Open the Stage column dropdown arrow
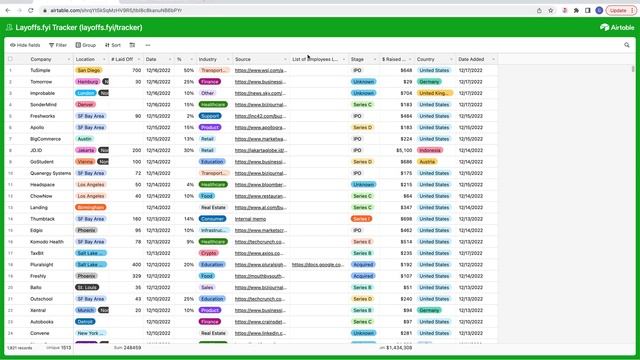This screenshot has height=360, width=640. 375,60
